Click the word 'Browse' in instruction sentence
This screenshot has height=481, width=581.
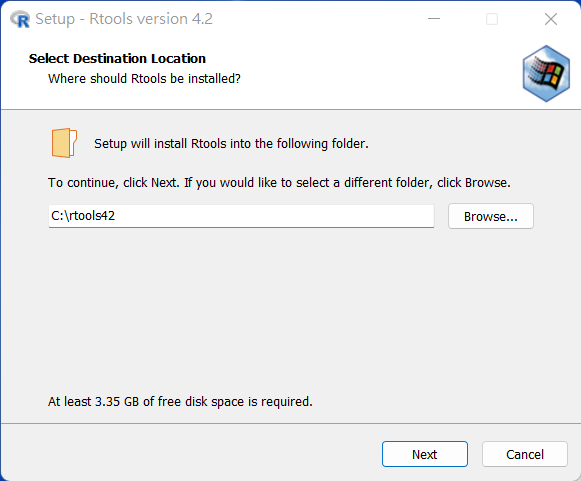point(486,183)
